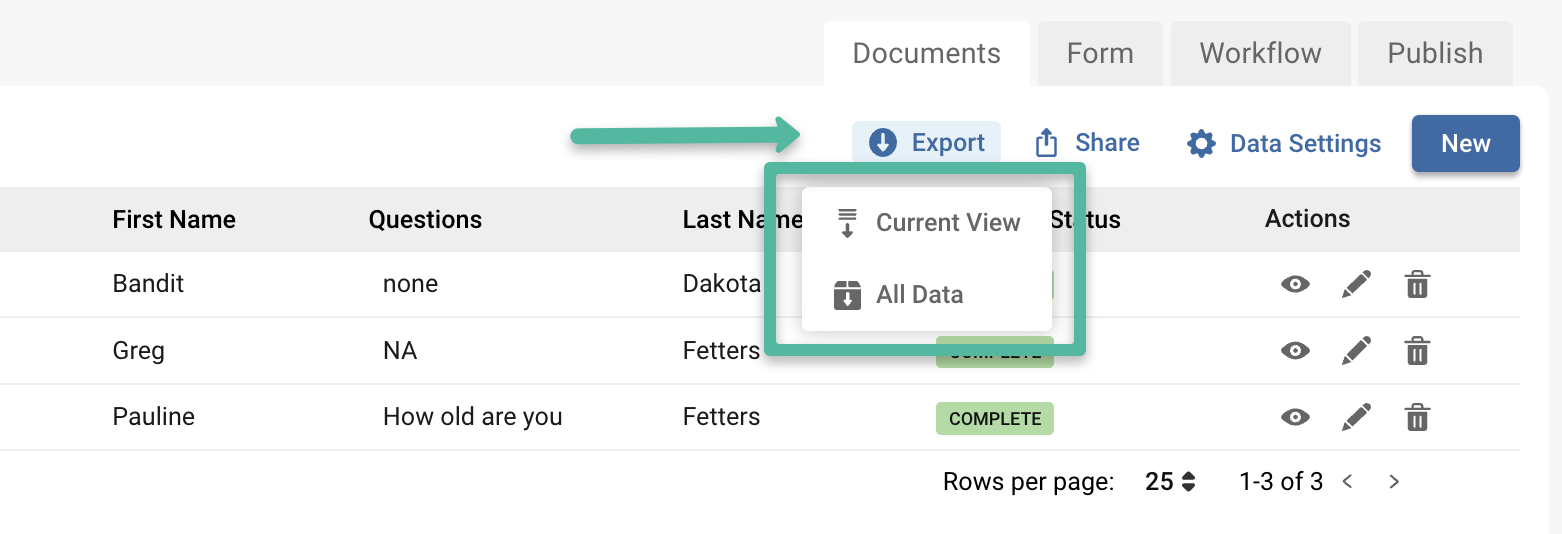Image resolution: width=1562 pixels, height=534 pixels.
Task: View Bandit's document with the eye icon
Action: [x=1295, y=285]
